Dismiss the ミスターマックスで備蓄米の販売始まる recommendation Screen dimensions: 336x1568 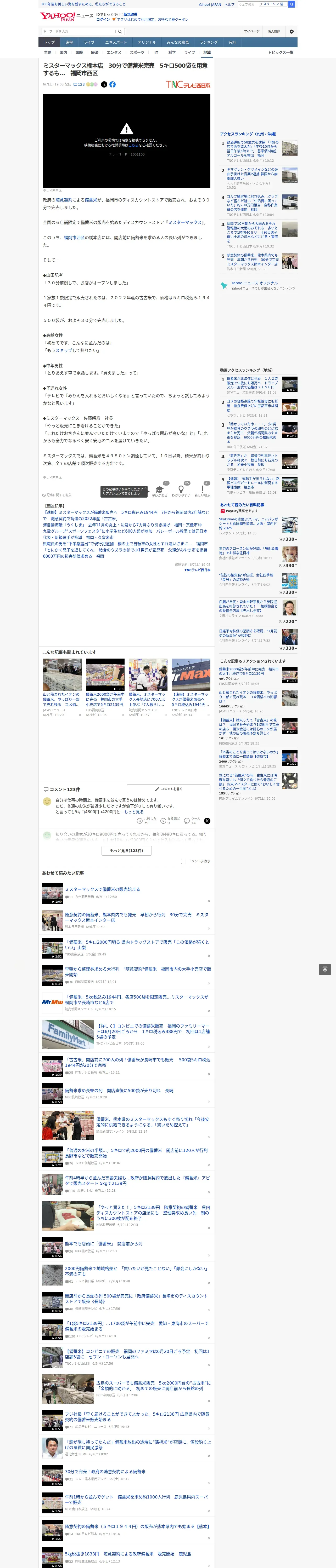click(x=209, y=901)
